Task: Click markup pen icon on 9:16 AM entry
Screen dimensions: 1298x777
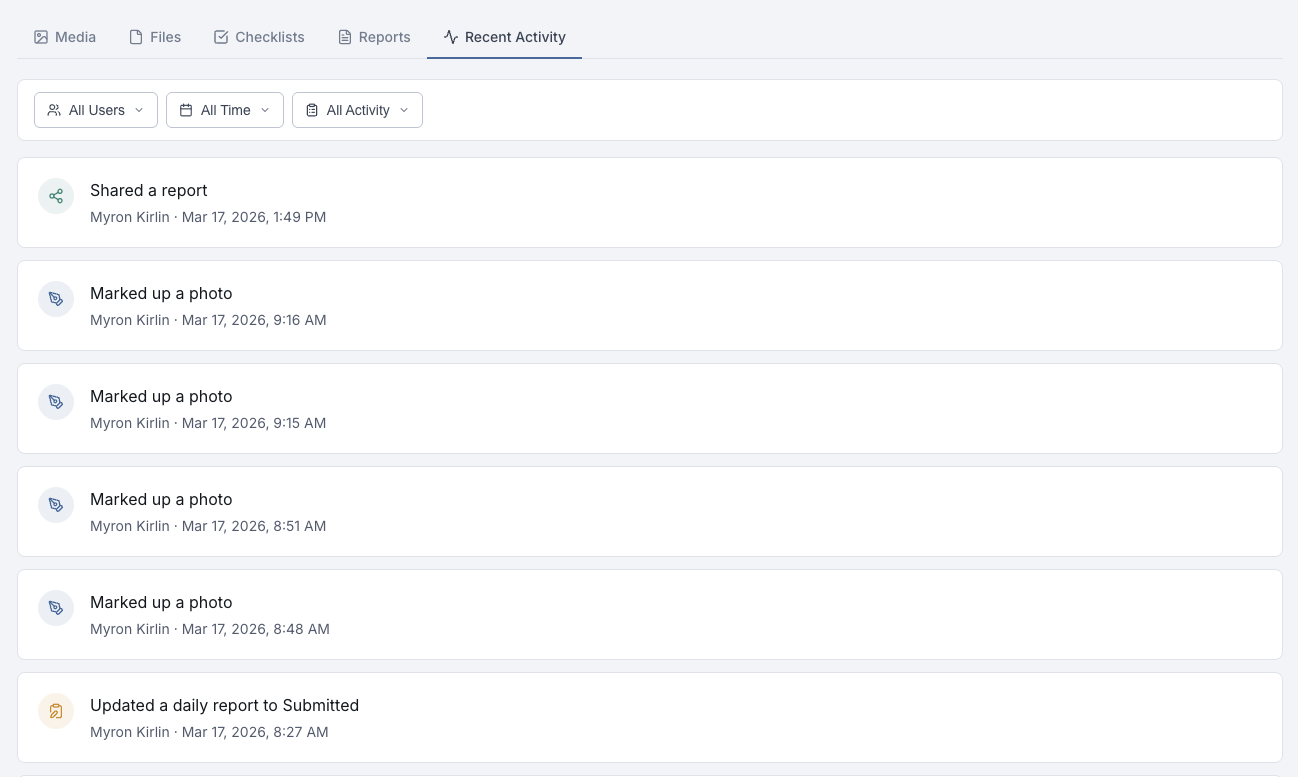Action: coord(56,299)
